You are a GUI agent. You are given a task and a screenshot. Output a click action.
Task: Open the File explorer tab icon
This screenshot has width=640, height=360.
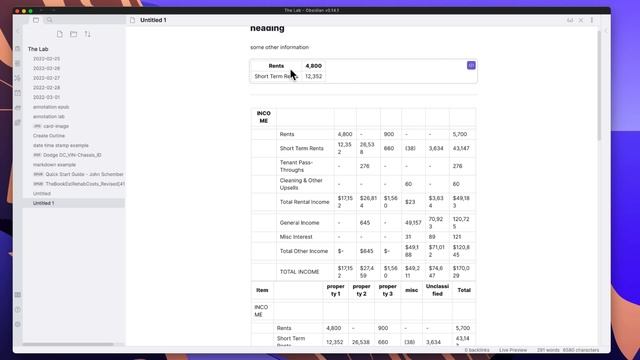coord(36,20)
